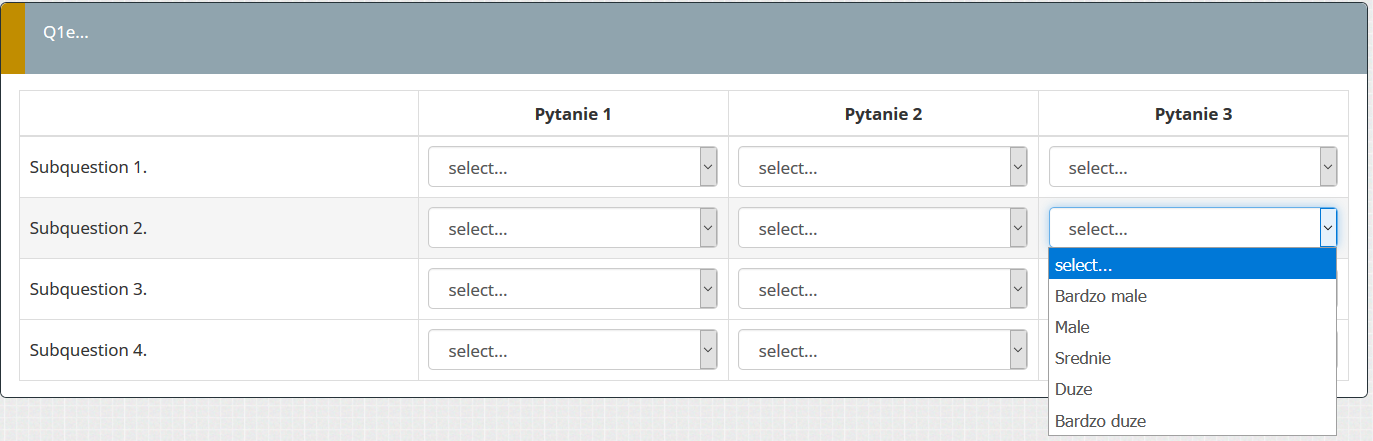Viewport: 1373px width, 441px height.
Task: Pick the "Male" option
Action: 1191,327
